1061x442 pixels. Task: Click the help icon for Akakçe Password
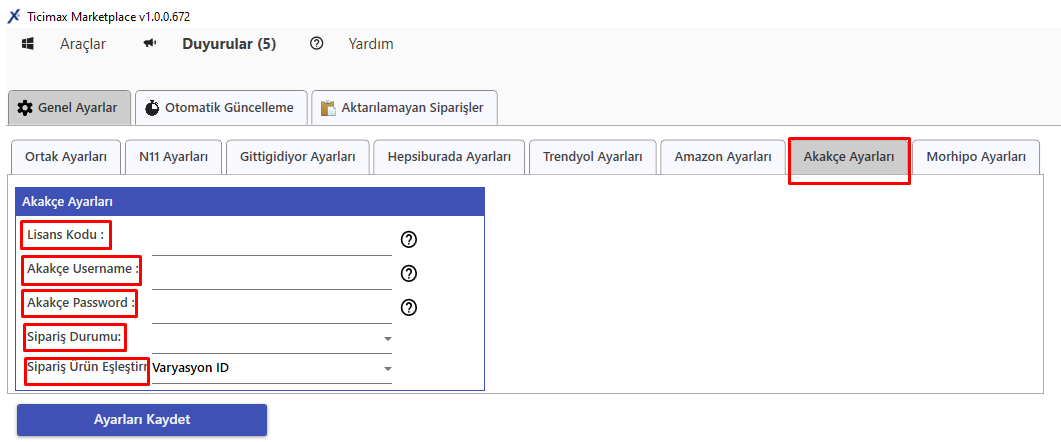(x=409, y=307)
